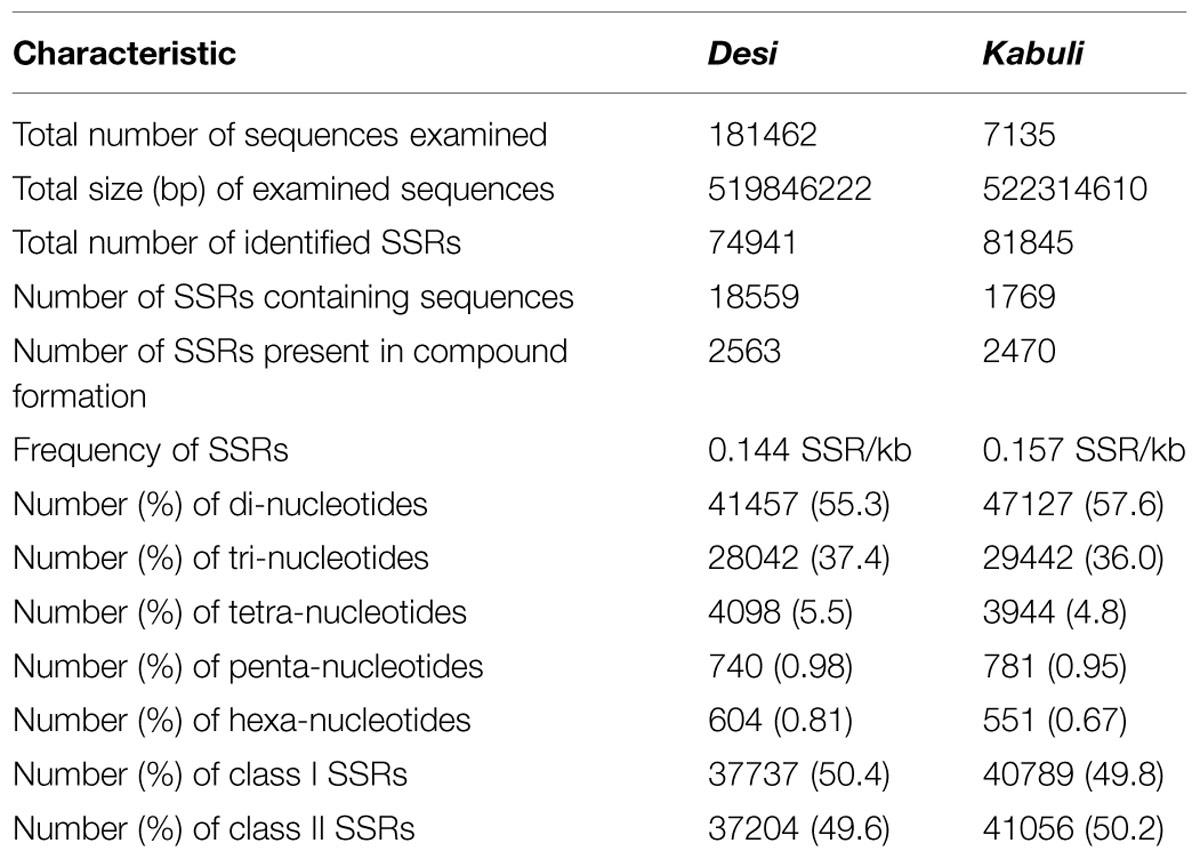Image resolution: width=1200 pixels, height=859 pixels.
Task: Select Desi total size 519846222
Action: pyautogui.click(x=790, y=189)
